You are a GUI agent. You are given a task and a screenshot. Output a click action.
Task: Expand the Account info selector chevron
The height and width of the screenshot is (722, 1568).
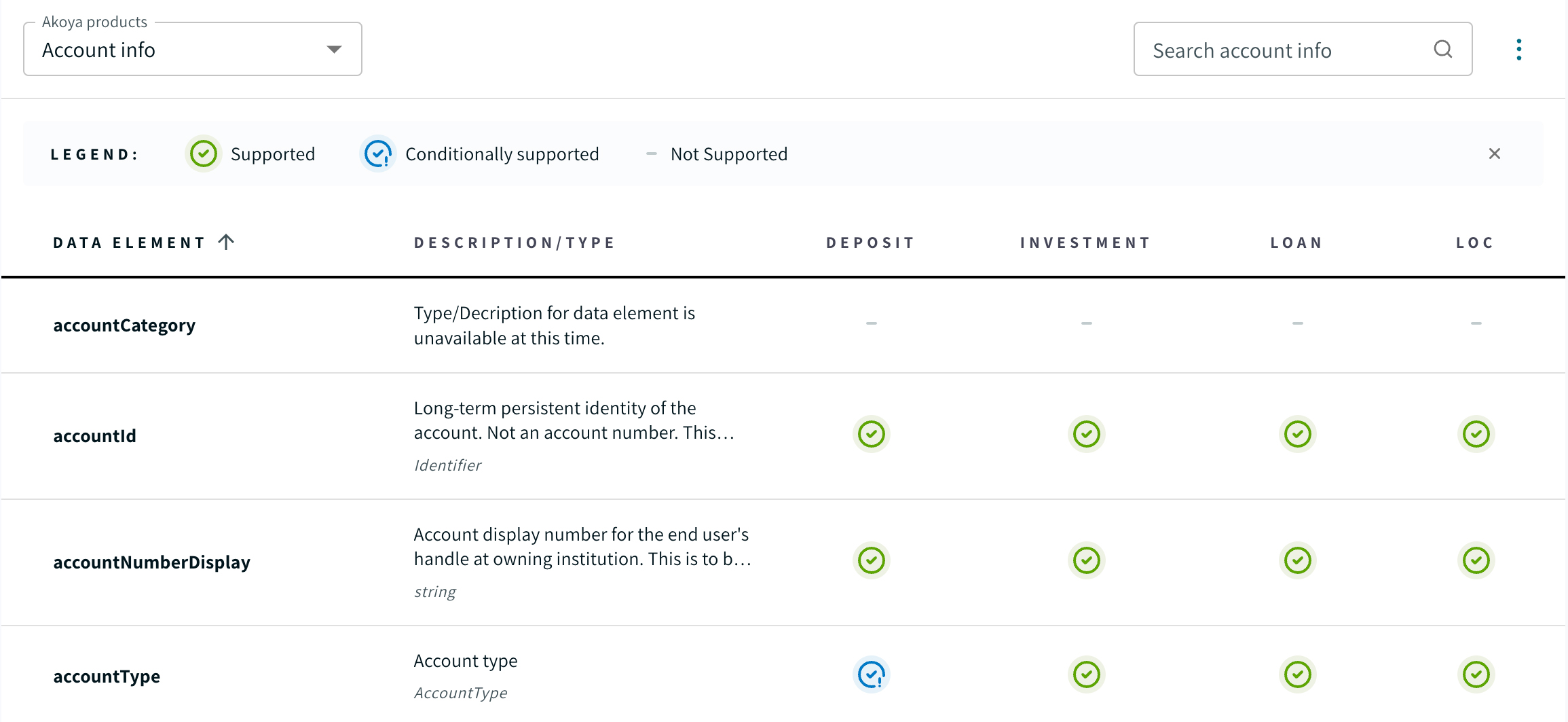333,49
